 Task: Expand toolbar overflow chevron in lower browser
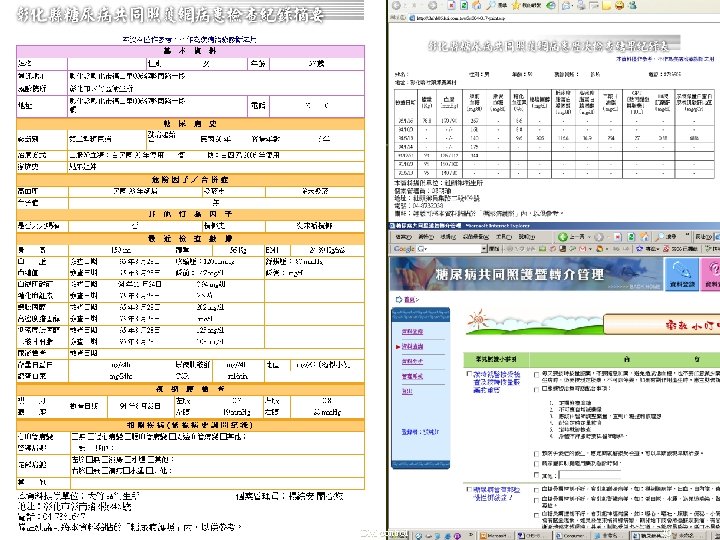687,235
